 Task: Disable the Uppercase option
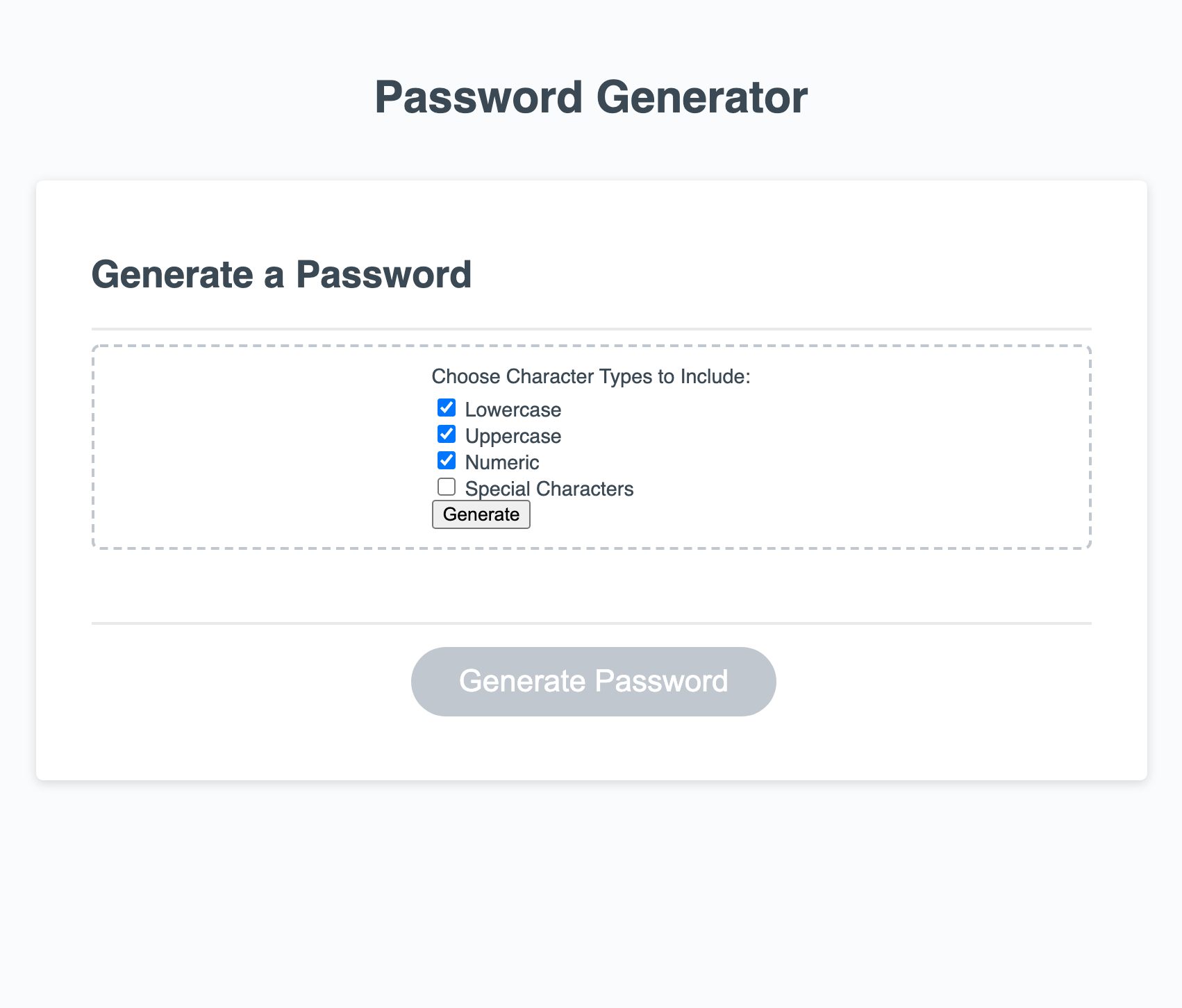pyautogui.click(x=447, y=435)
